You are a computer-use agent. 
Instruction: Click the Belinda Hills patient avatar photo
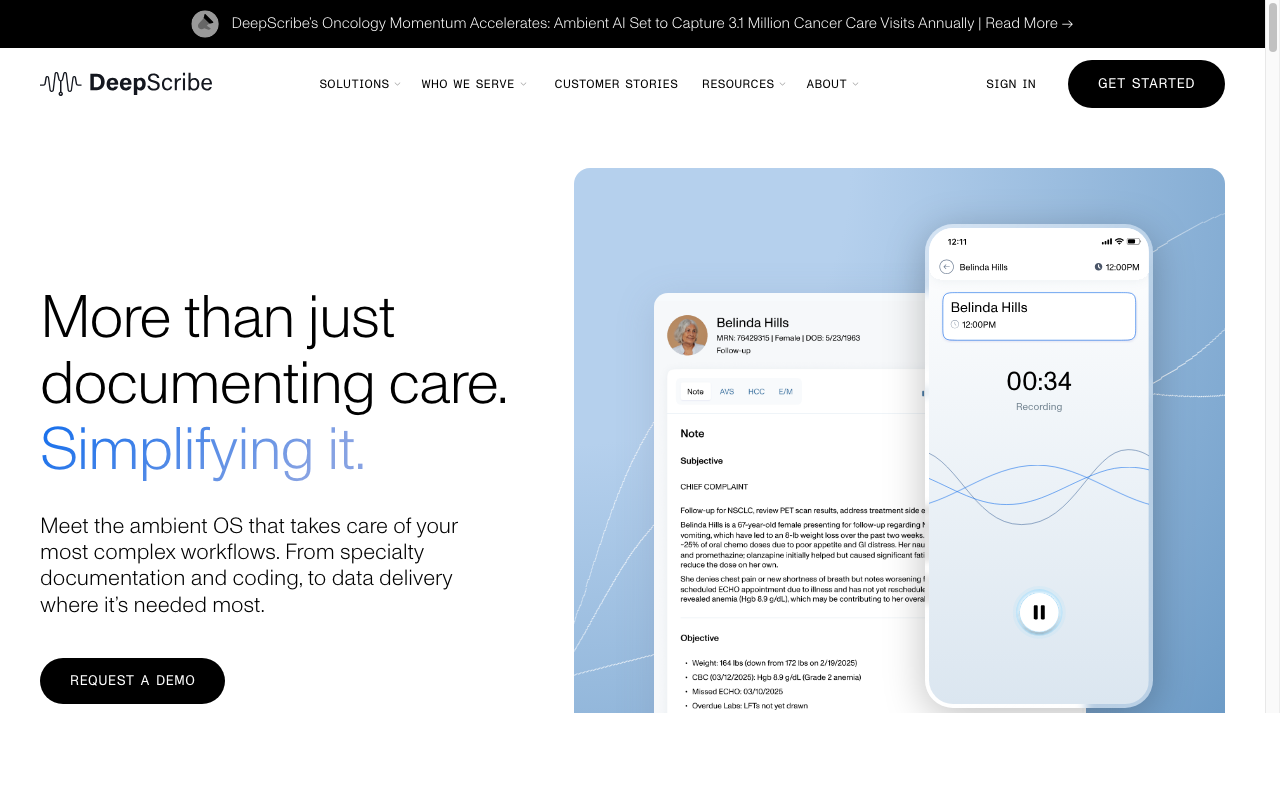(687, 335)
